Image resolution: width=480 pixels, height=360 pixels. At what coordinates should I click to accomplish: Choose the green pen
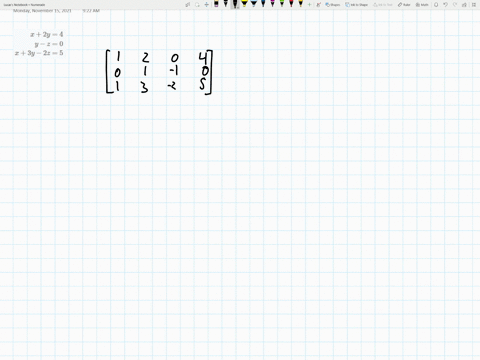click(282, 4)
